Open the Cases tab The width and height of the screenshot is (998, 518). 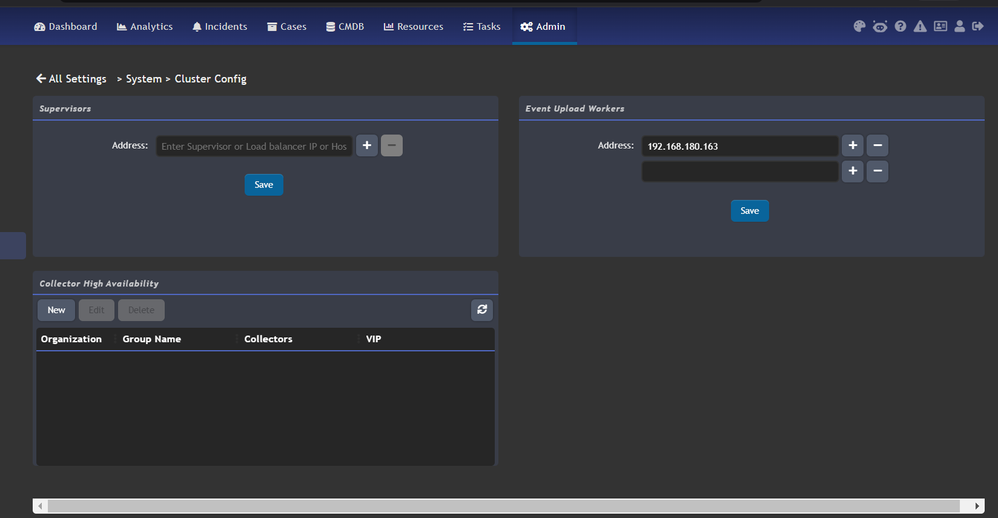pos(286,27)
